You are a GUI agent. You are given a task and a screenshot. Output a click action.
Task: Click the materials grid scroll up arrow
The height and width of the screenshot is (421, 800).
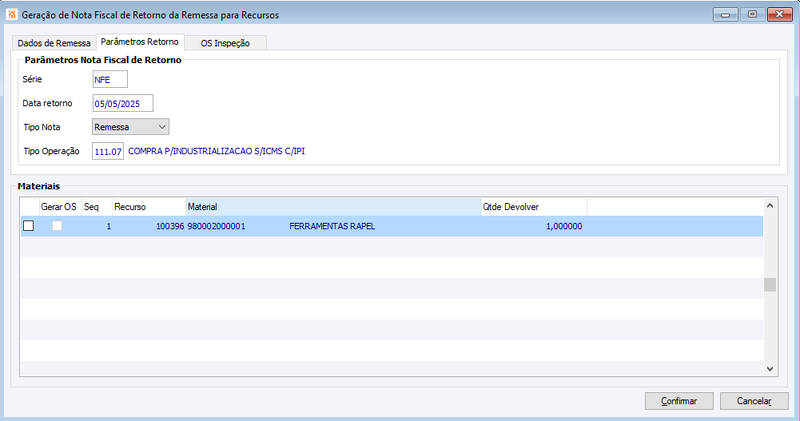(x=770, y=206)
